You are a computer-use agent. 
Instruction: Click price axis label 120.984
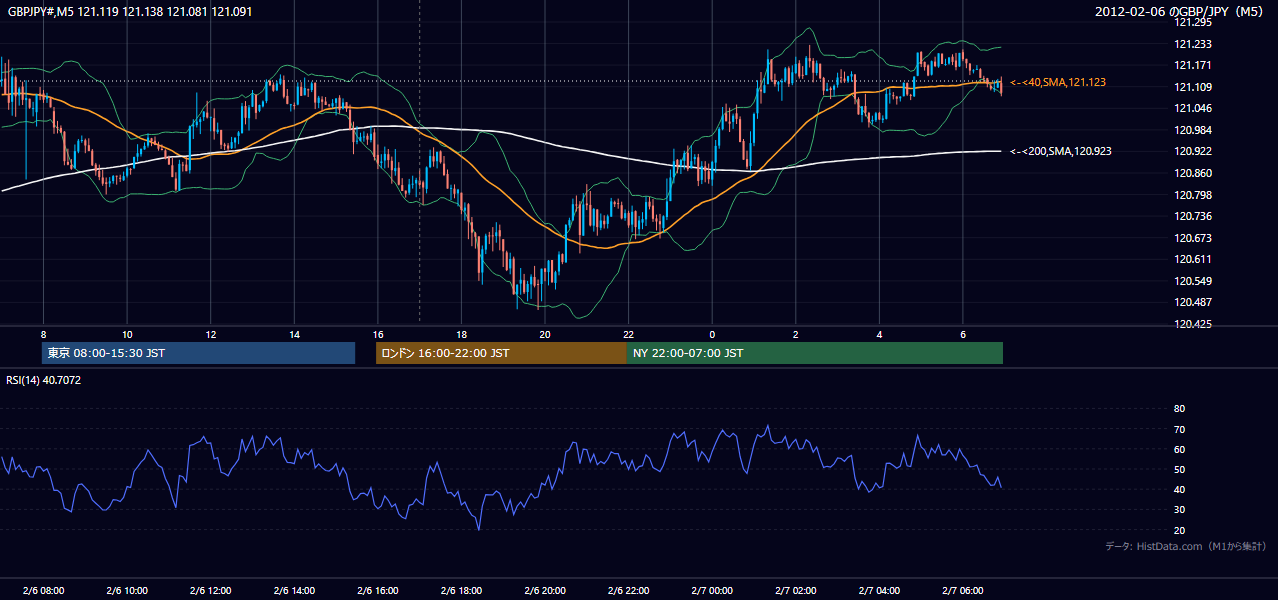pyautogui.click(x=1192, y=130)
